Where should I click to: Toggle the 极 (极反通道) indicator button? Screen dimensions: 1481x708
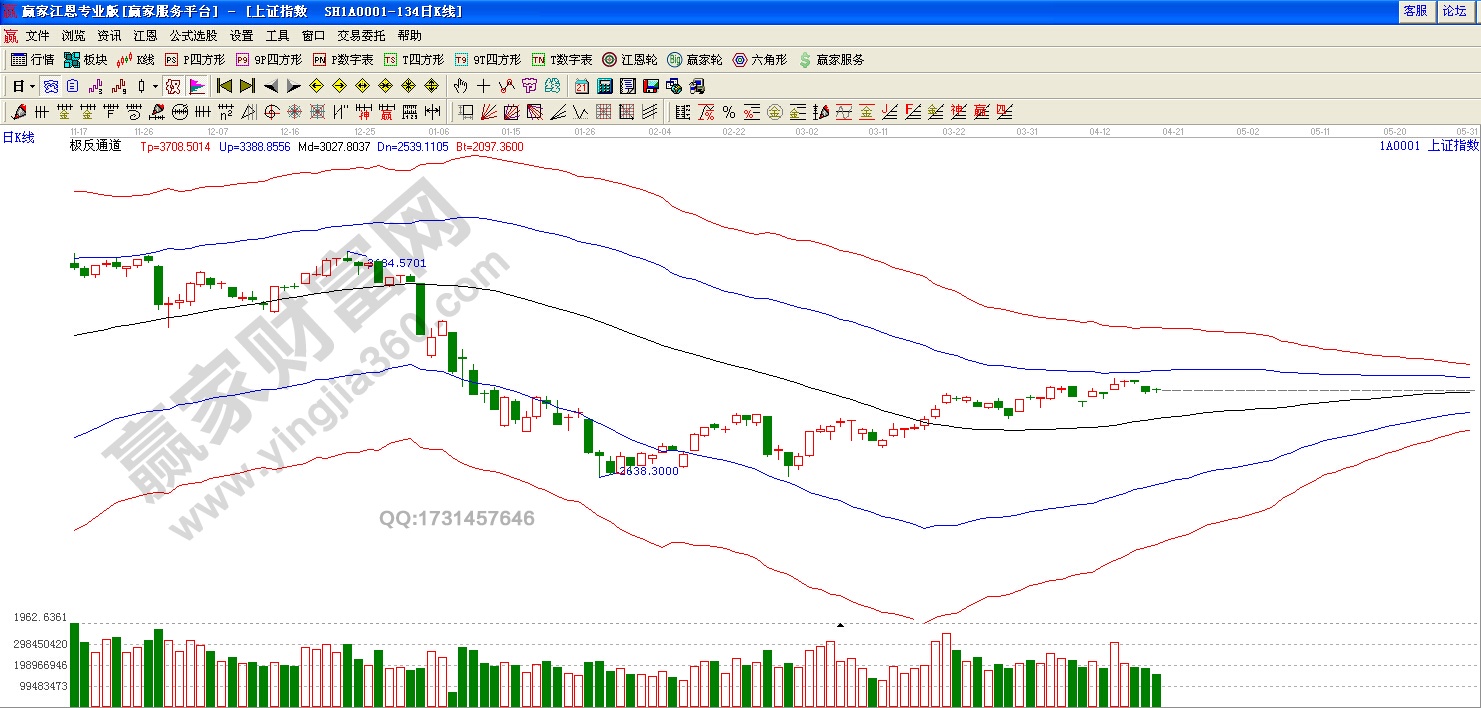pos(172,86)
